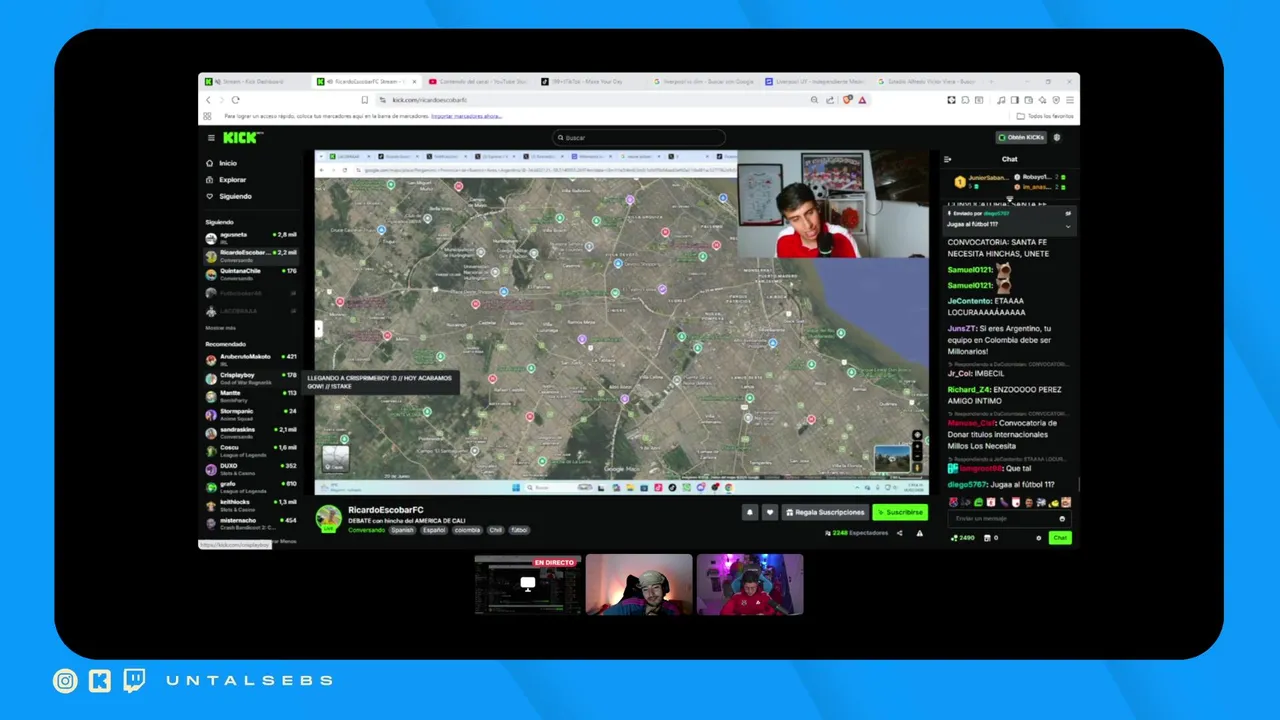This screenshot has height=720, width=1280.
Task: Expand the pinned message chevron in chat
Action: [1067, 225]
